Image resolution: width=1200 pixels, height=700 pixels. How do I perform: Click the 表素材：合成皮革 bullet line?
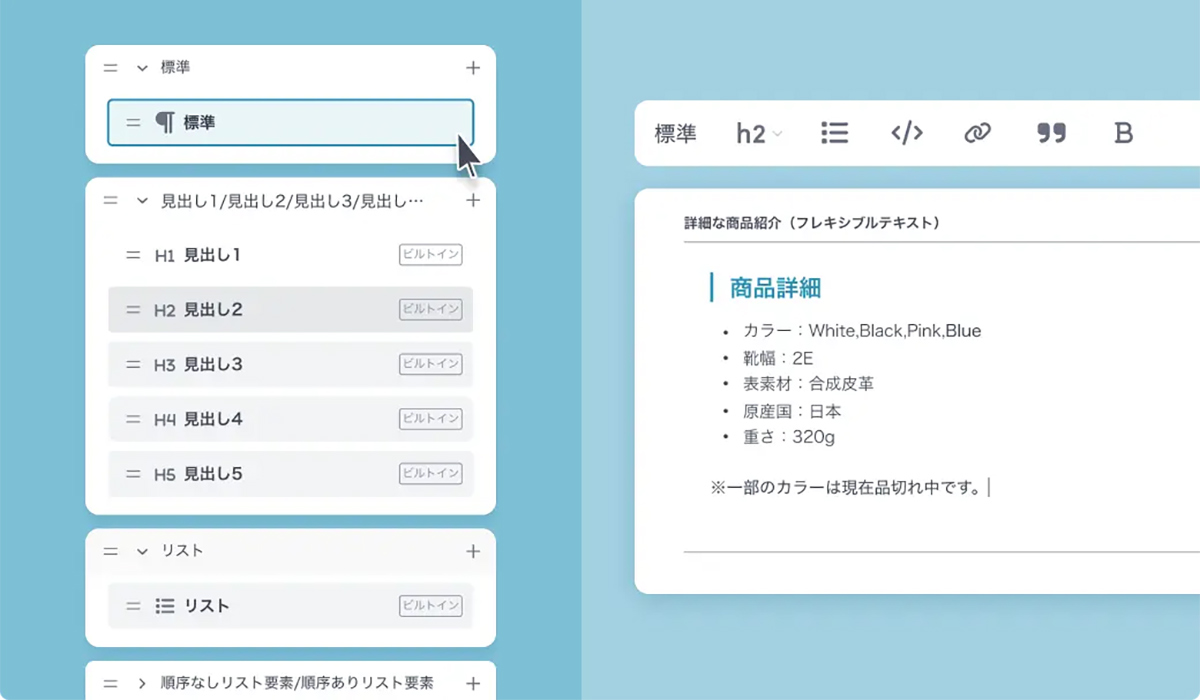[x=809, y=384]
